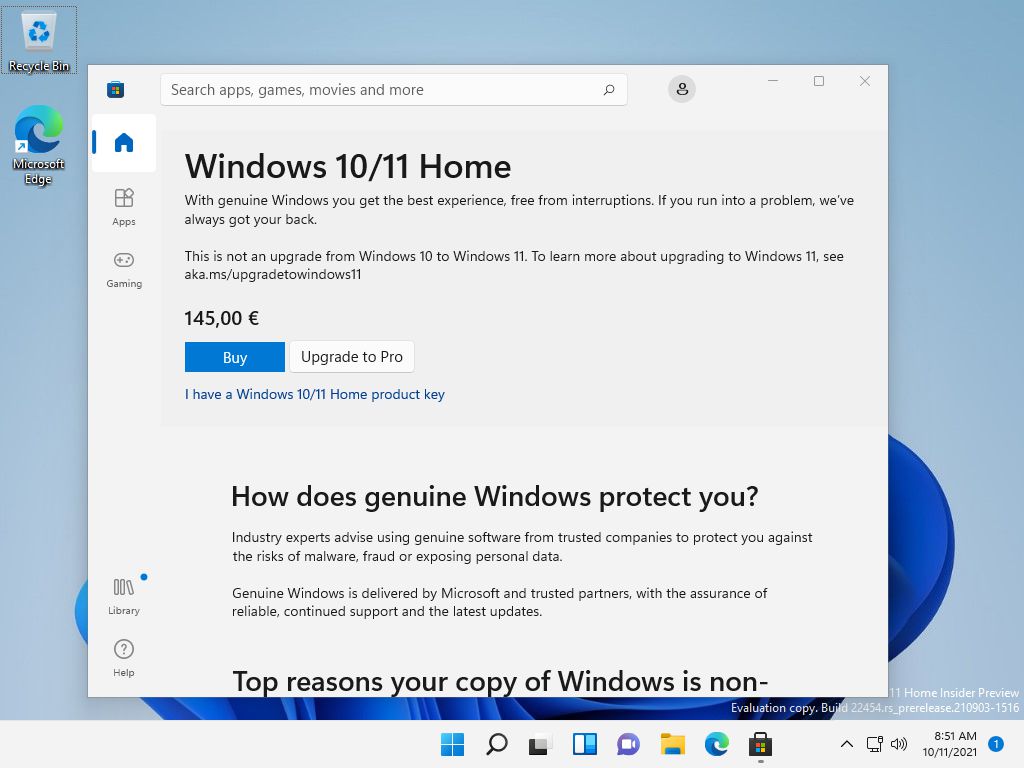Screen dimensions: 1024x768
Task: Click the Microsoft Store taskbar icon
Action: pyautogui.click(x=760, y=744)
